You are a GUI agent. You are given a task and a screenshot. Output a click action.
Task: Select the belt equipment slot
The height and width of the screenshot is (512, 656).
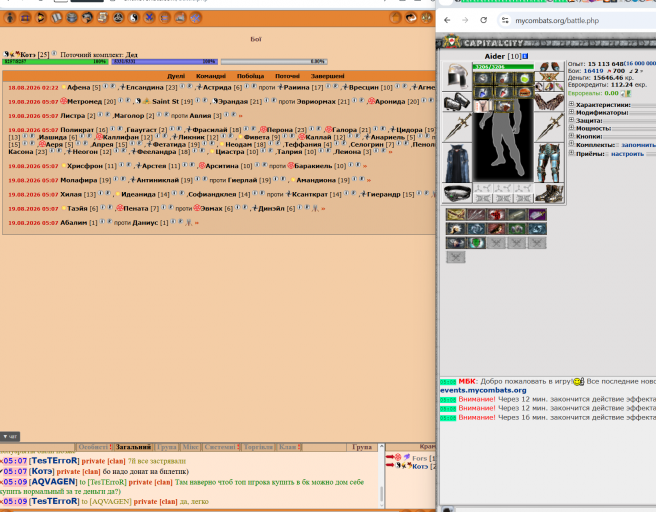pyautogui.click(x=457, y=193)
